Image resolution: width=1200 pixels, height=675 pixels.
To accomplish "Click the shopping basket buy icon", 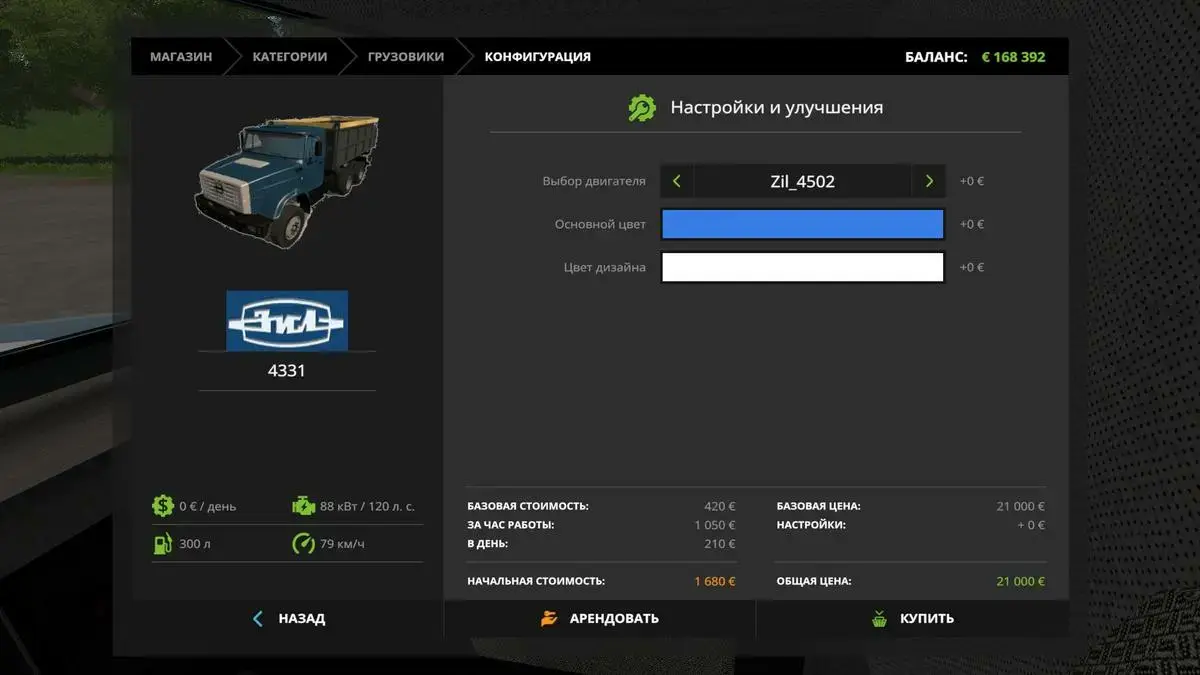I will coord(879,619).
